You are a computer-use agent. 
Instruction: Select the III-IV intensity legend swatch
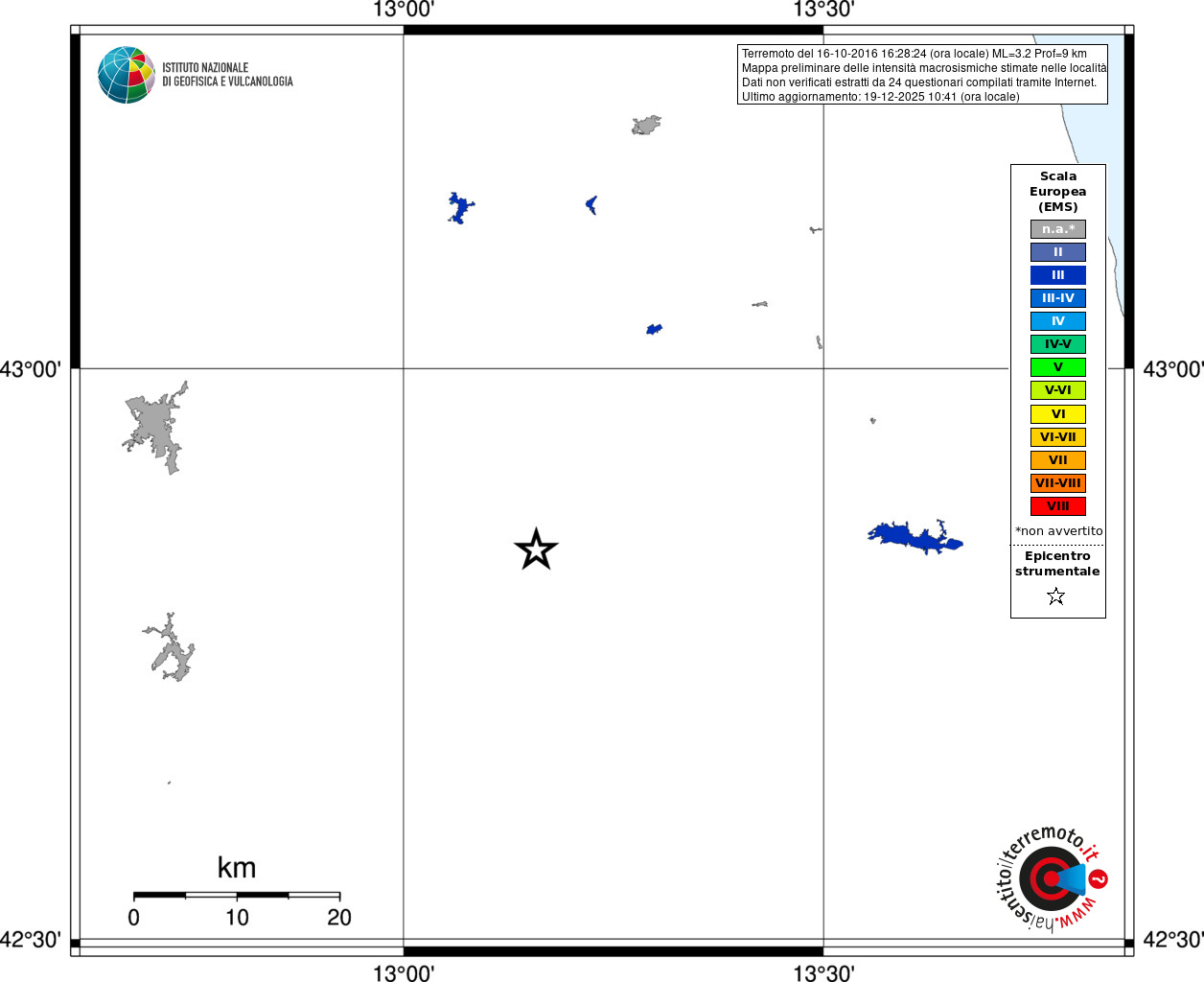point(1058,298)
